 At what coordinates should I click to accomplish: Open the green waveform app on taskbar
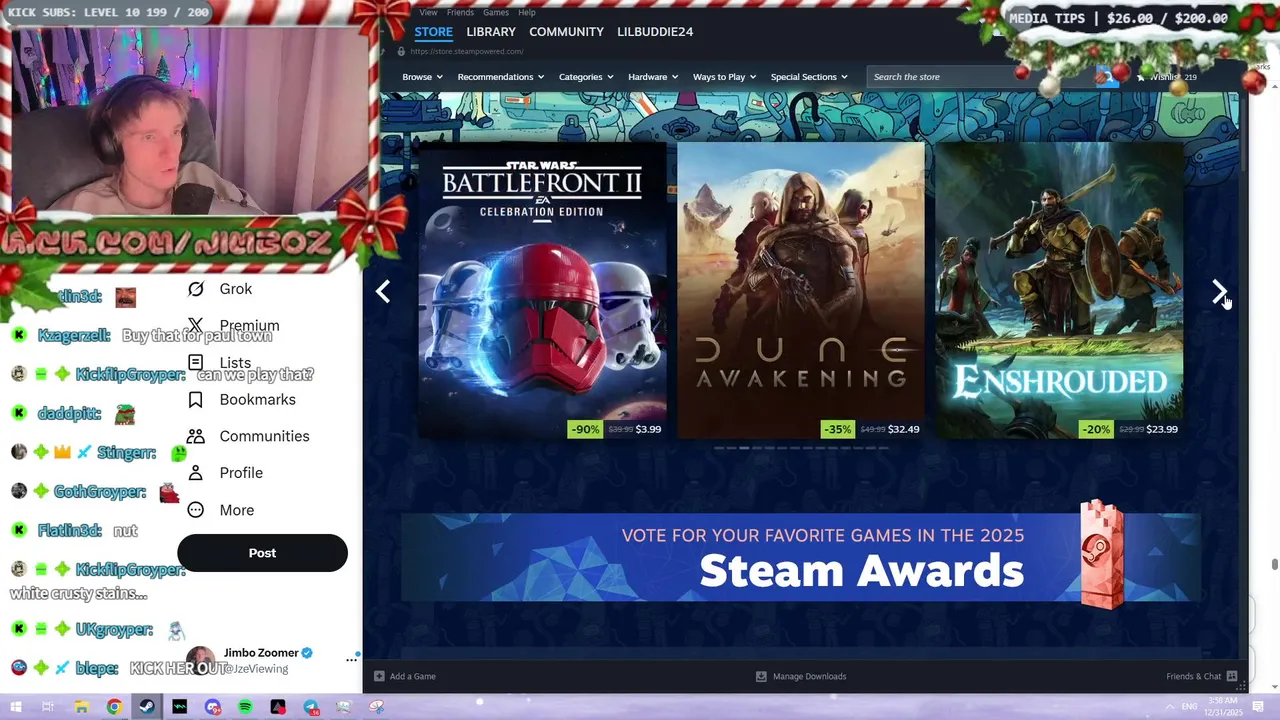(x=180, y=707)
